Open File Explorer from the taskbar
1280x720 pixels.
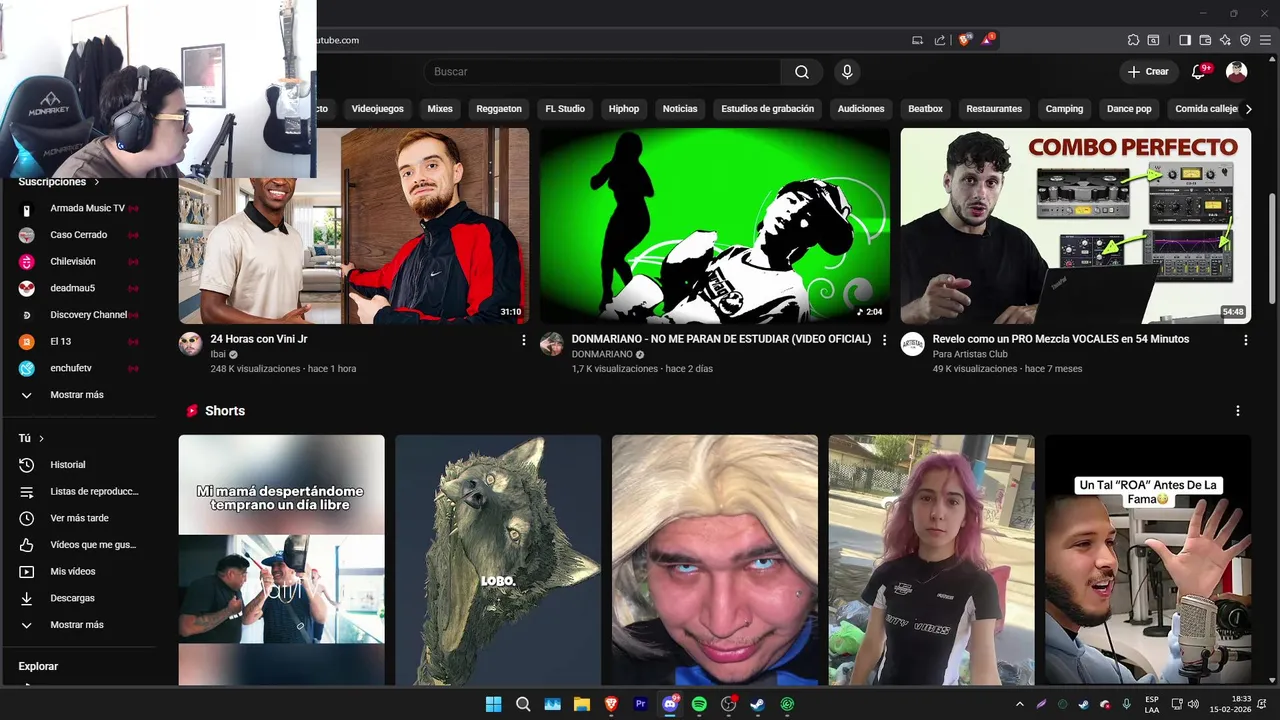click(x=582, y=704)
